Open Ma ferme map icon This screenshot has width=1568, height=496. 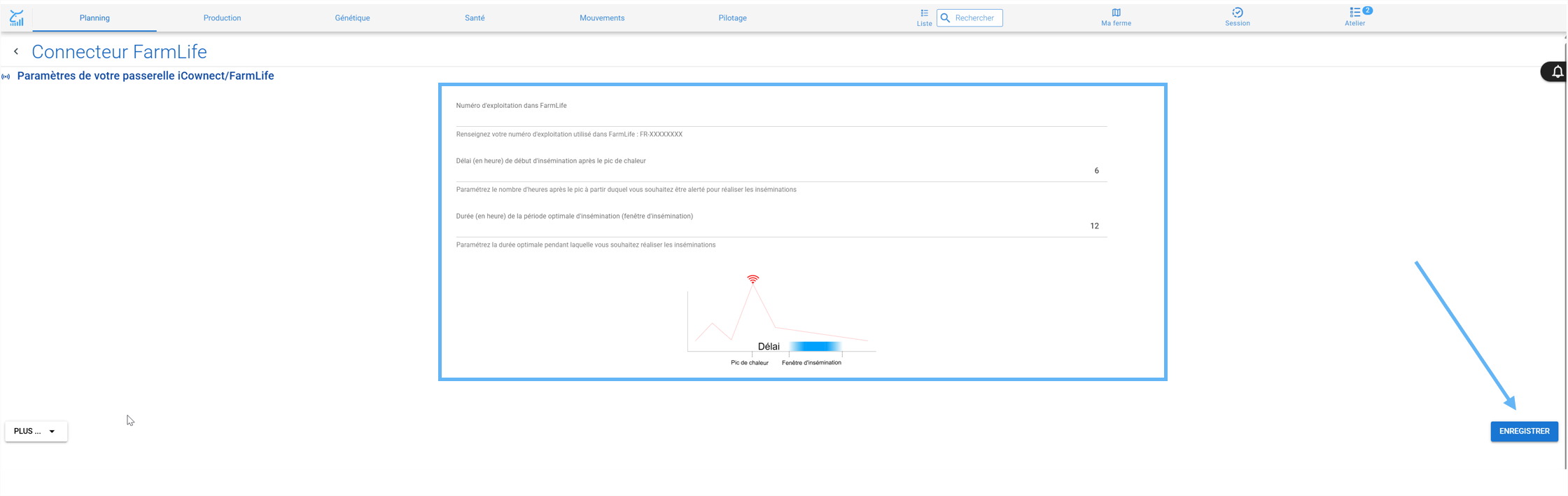point(1116,18)
